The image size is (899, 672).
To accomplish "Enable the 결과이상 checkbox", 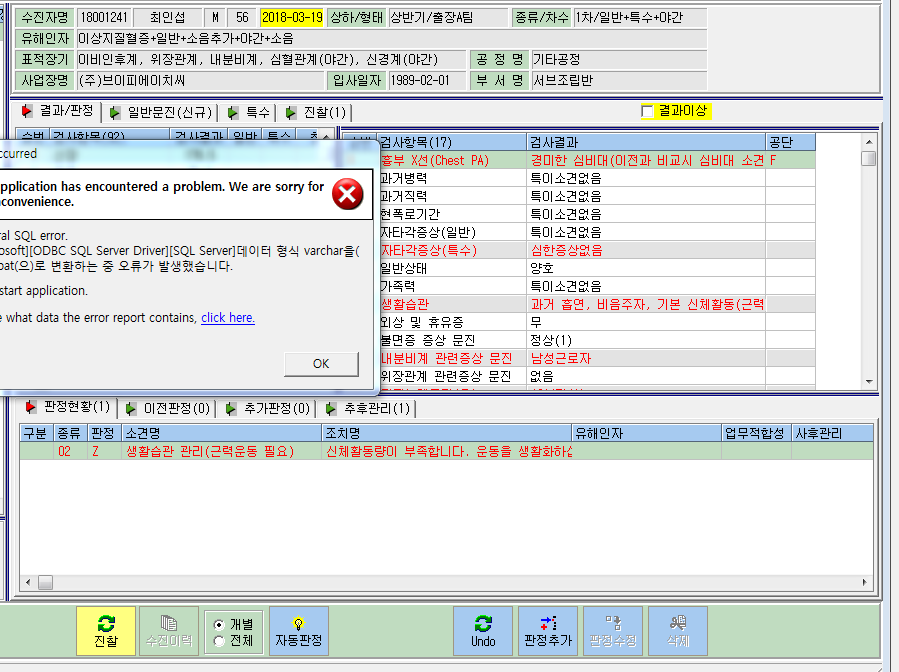I will point(647,111).
